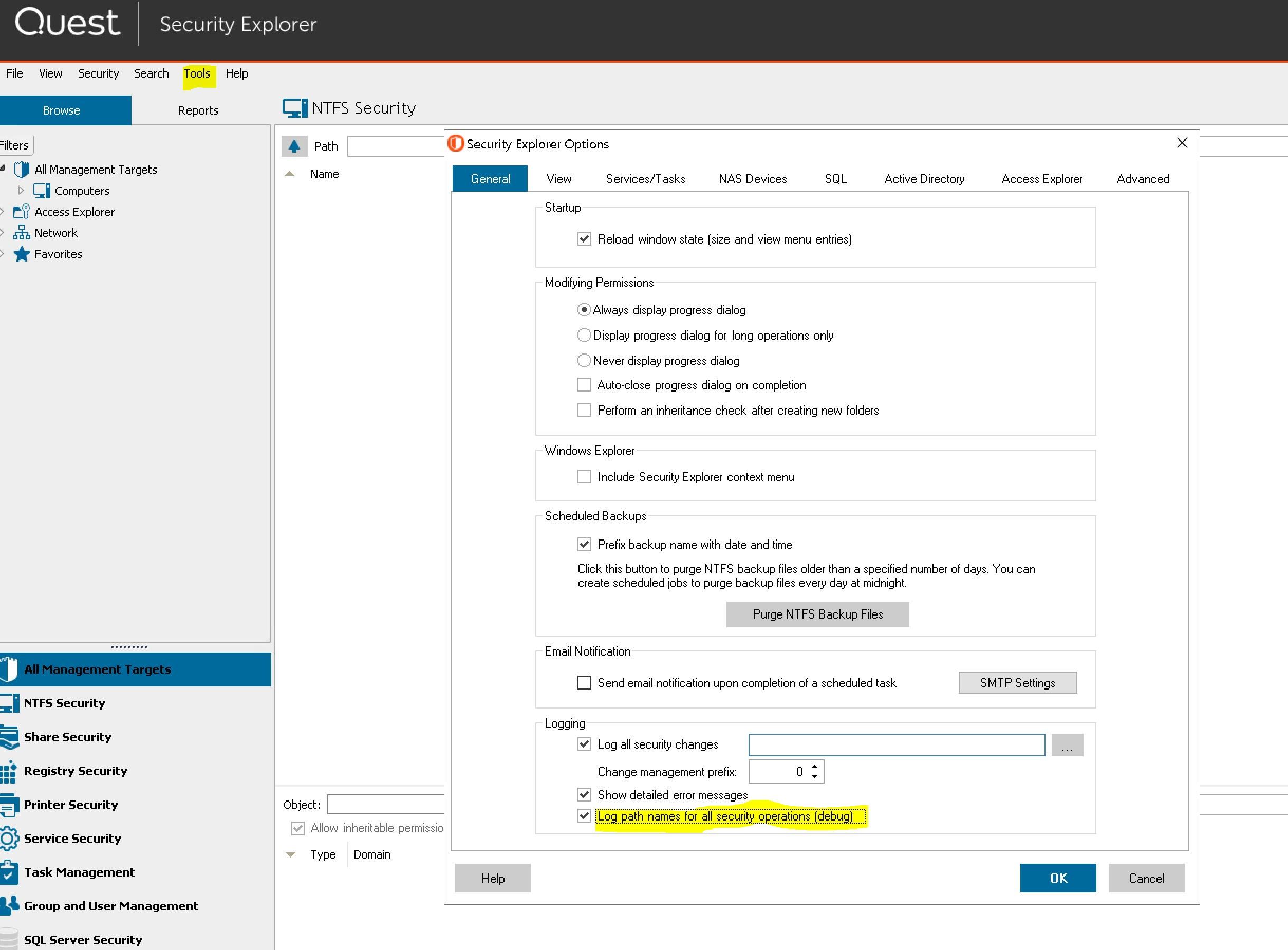
Task: Enable email notification for scheduled task completion
Action: 584,683
